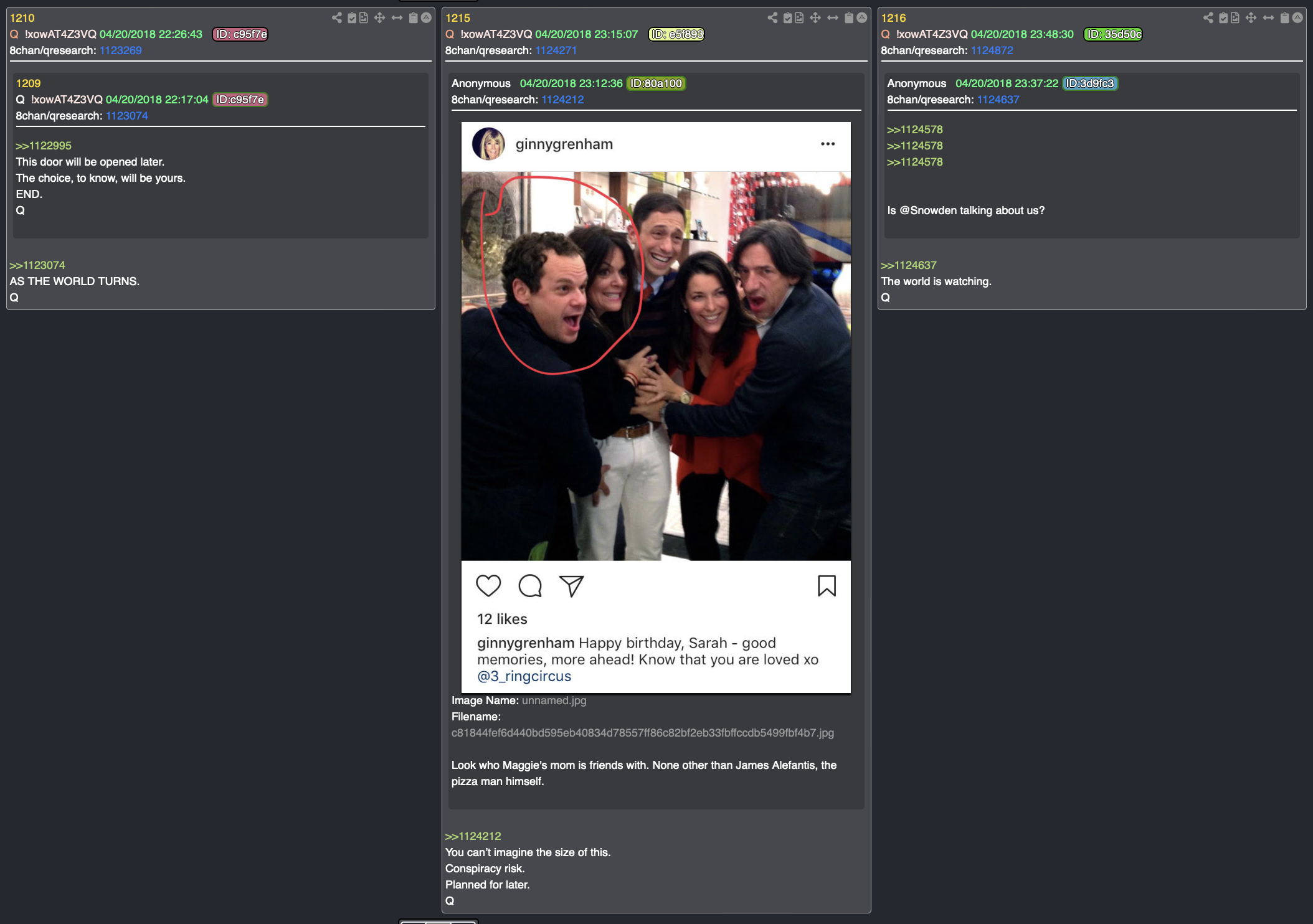The width and height of the screenshot is (1313, 924).
Task: Share post 1216 using the share icon
Action: click(x=1208, y=17)
